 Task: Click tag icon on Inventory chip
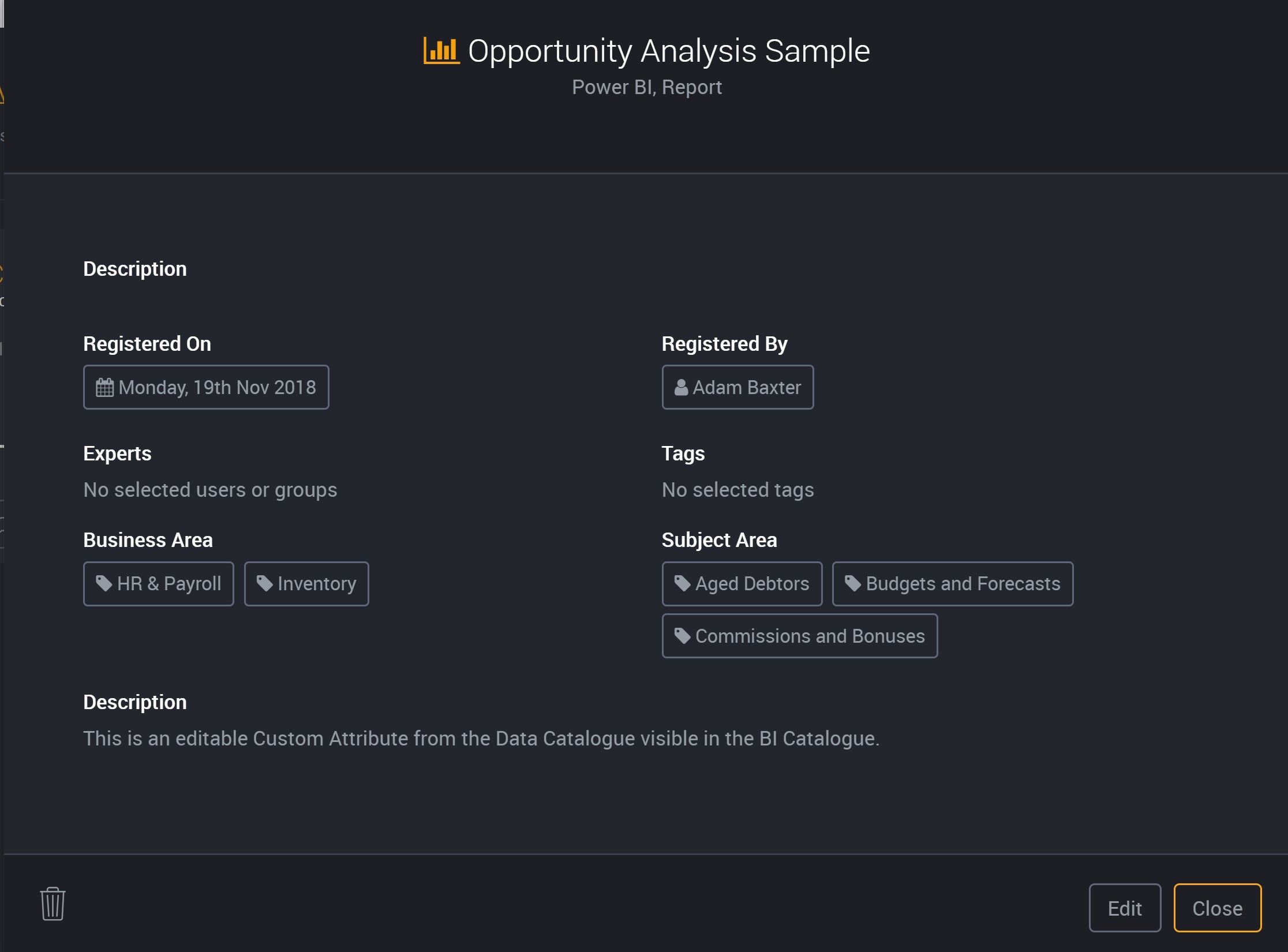(x=264, y=583)
